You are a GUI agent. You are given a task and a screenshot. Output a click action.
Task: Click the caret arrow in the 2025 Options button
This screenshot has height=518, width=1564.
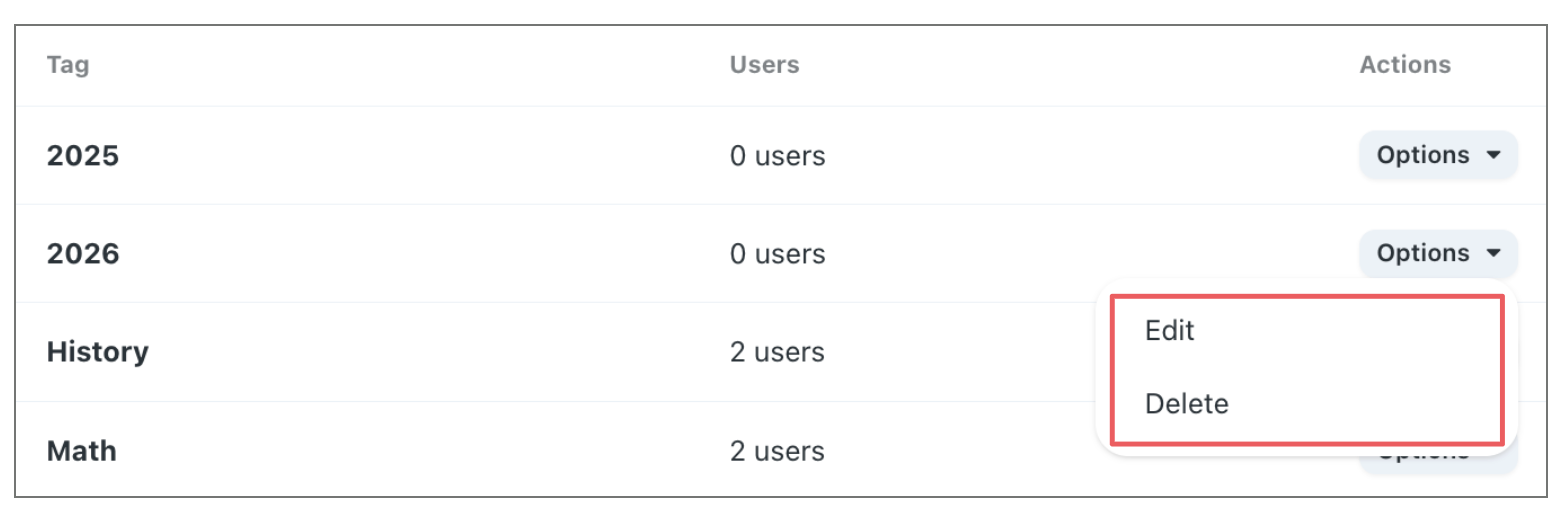1493,155
